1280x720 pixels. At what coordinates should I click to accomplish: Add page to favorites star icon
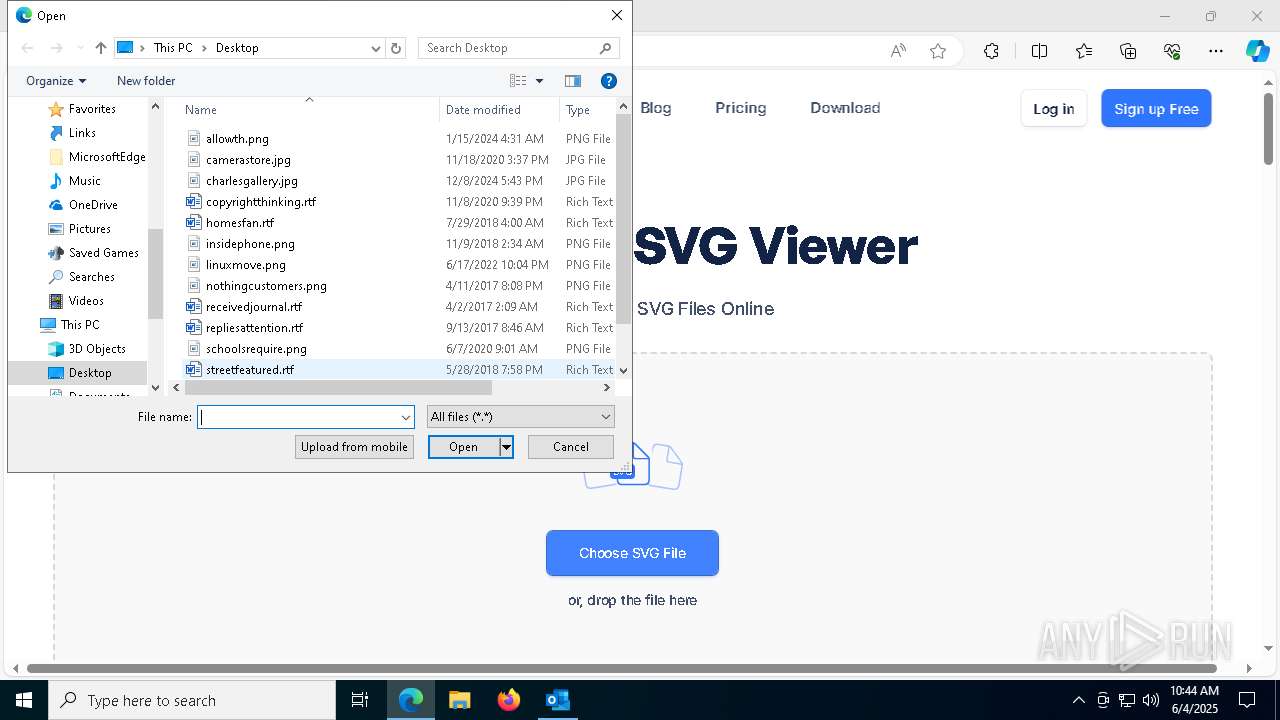(x=938, y=51)
